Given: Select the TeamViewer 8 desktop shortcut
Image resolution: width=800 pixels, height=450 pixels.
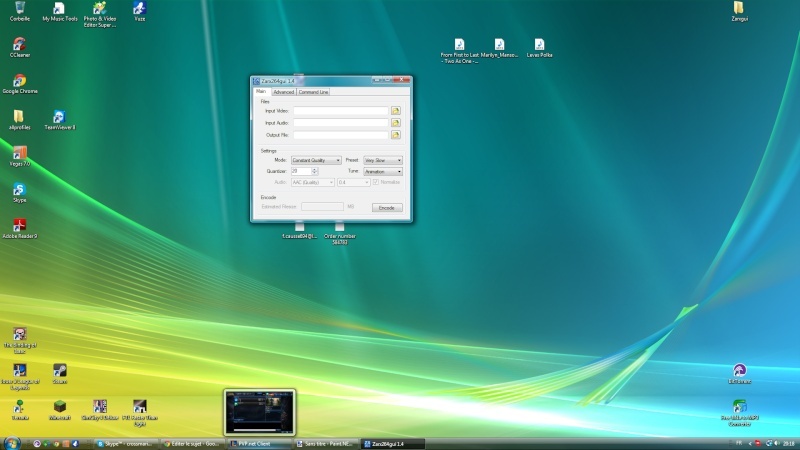Looking at the screenshot, I should tap(60, 120).
